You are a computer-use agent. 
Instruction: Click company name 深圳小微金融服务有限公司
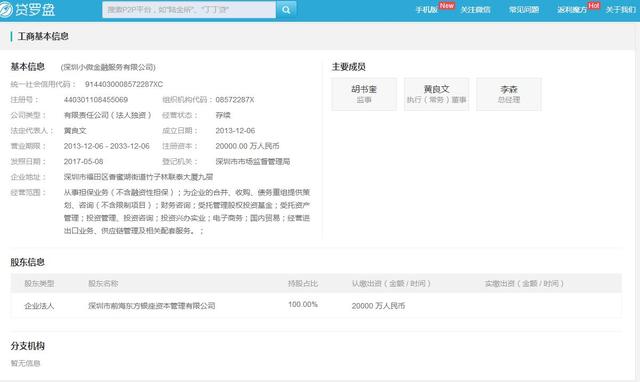click(108, 67)
